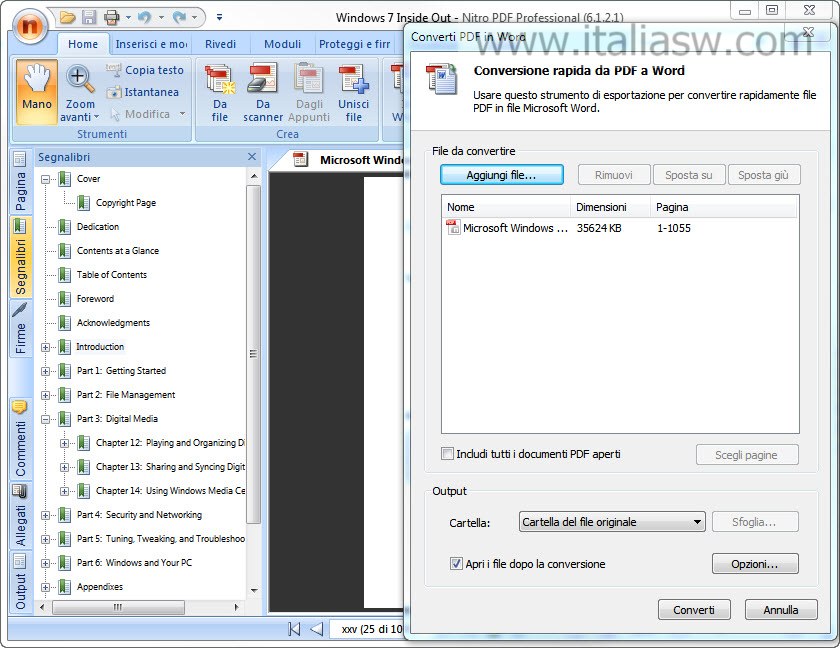Choose the Copia testo tool
The image size is (840, 648).
(146, 70)
